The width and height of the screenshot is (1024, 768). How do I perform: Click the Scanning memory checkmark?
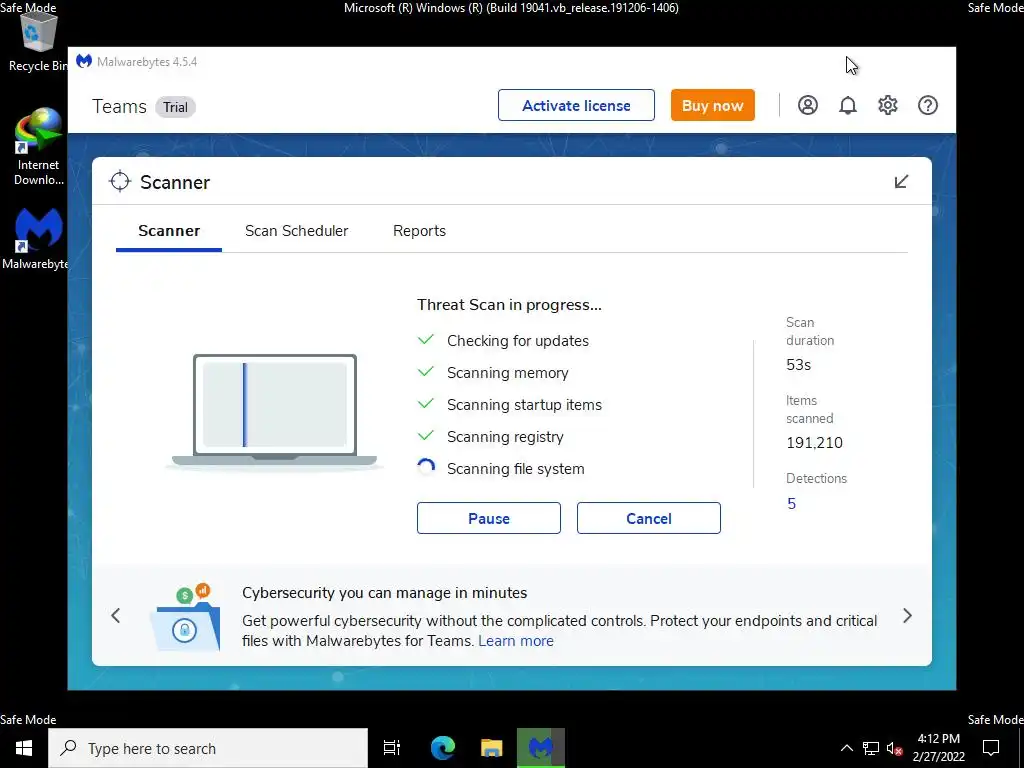tap(426, 372)
